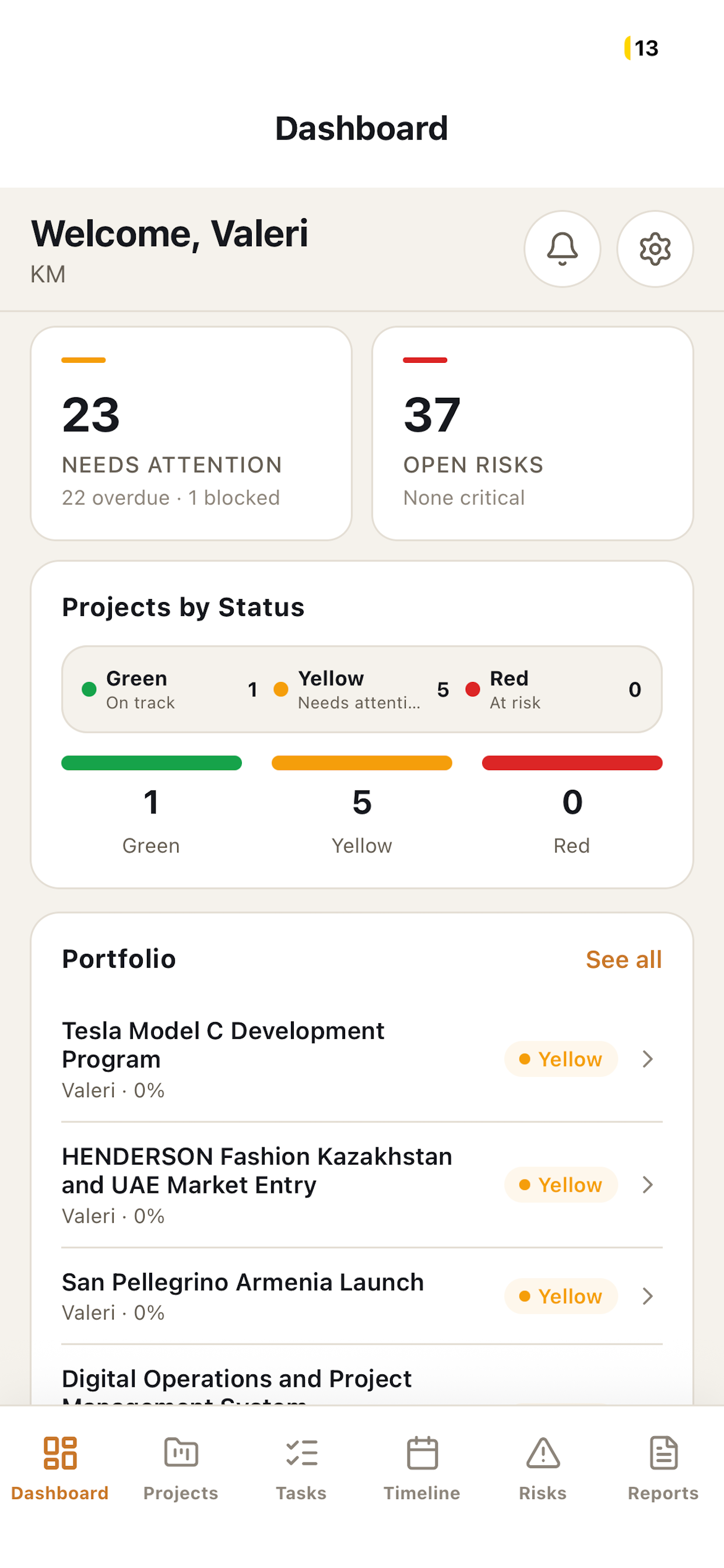Open San Pellegrino Armenia Launch
Image resolution: width=724 pixels, height=1568 pixels.
(x=362, y=1296)
